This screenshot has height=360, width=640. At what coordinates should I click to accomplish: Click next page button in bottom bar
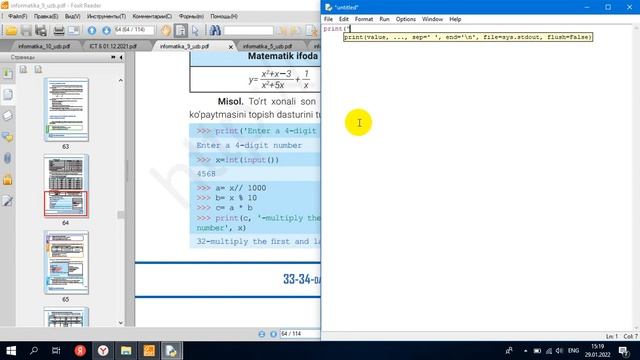tap(273, 334)
